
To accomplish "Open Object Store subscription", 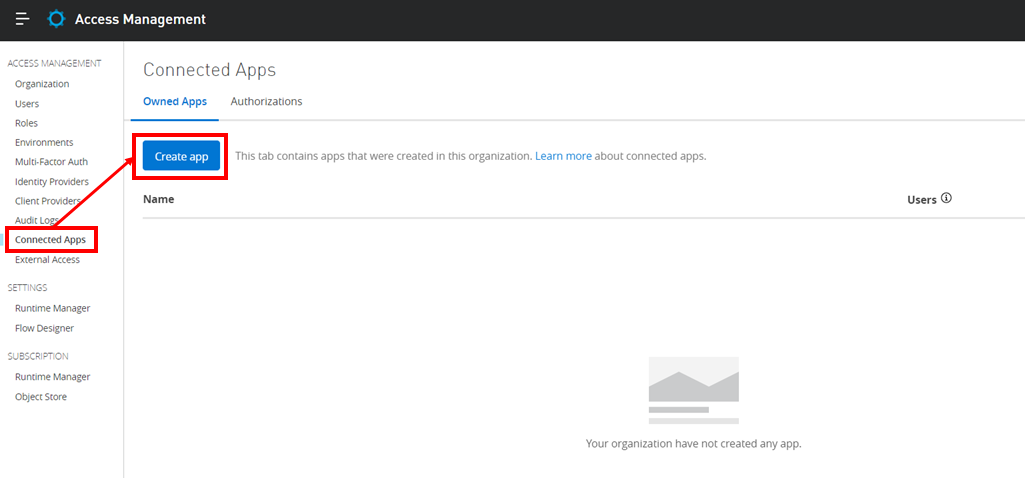I will tap(41, 397).
